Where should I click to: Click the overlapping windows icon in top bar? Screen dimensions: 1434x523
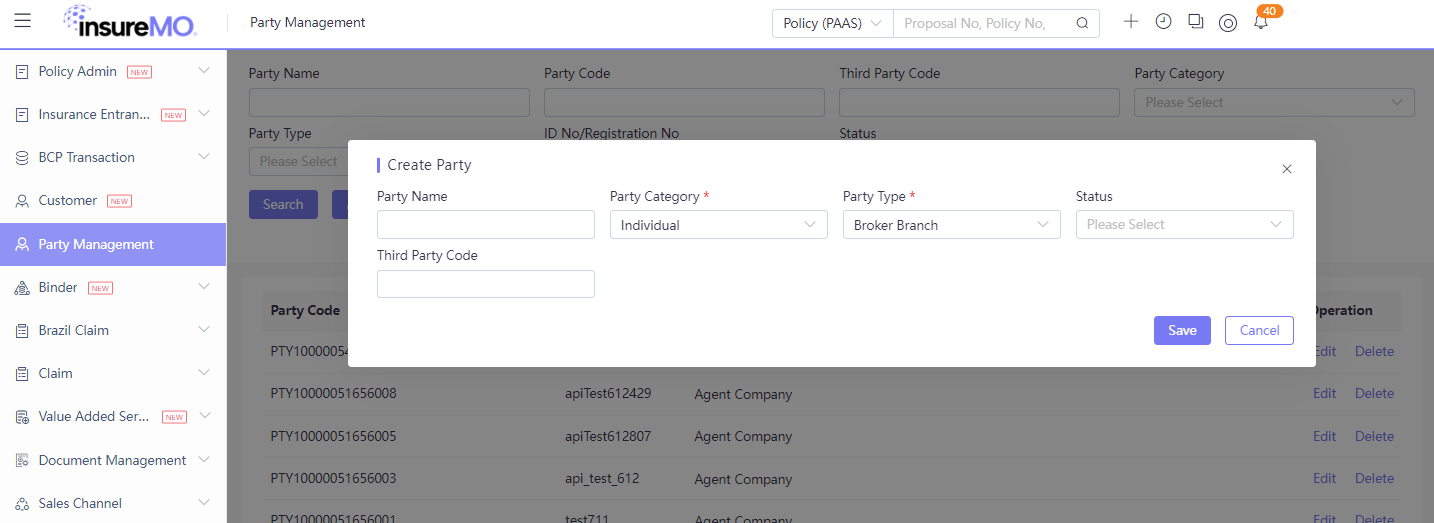click(1195, 21)
